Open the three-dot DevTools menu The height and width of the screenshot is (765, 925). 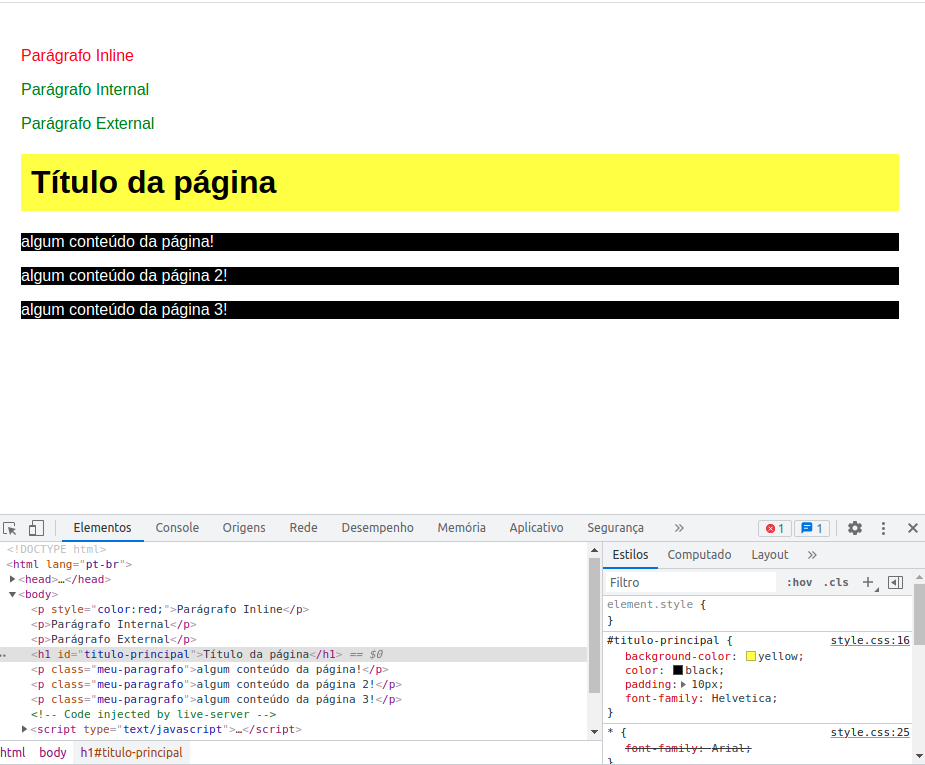pyautogui.click(x=883, y=528)
